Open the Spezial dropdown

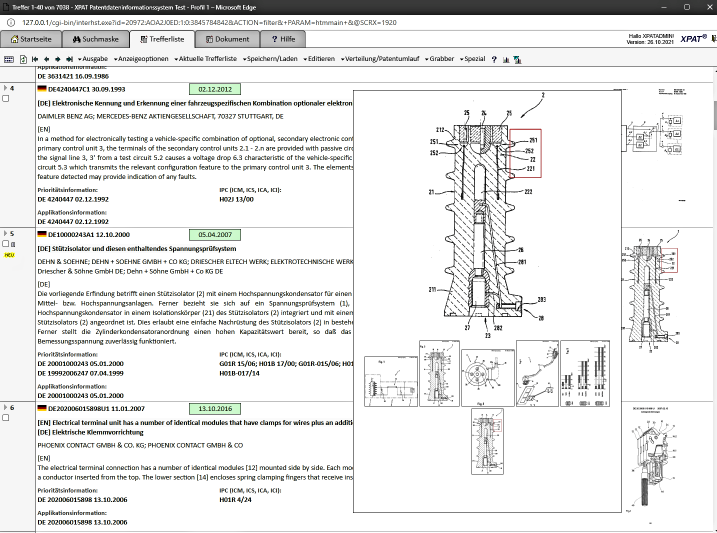pos(472,59)
